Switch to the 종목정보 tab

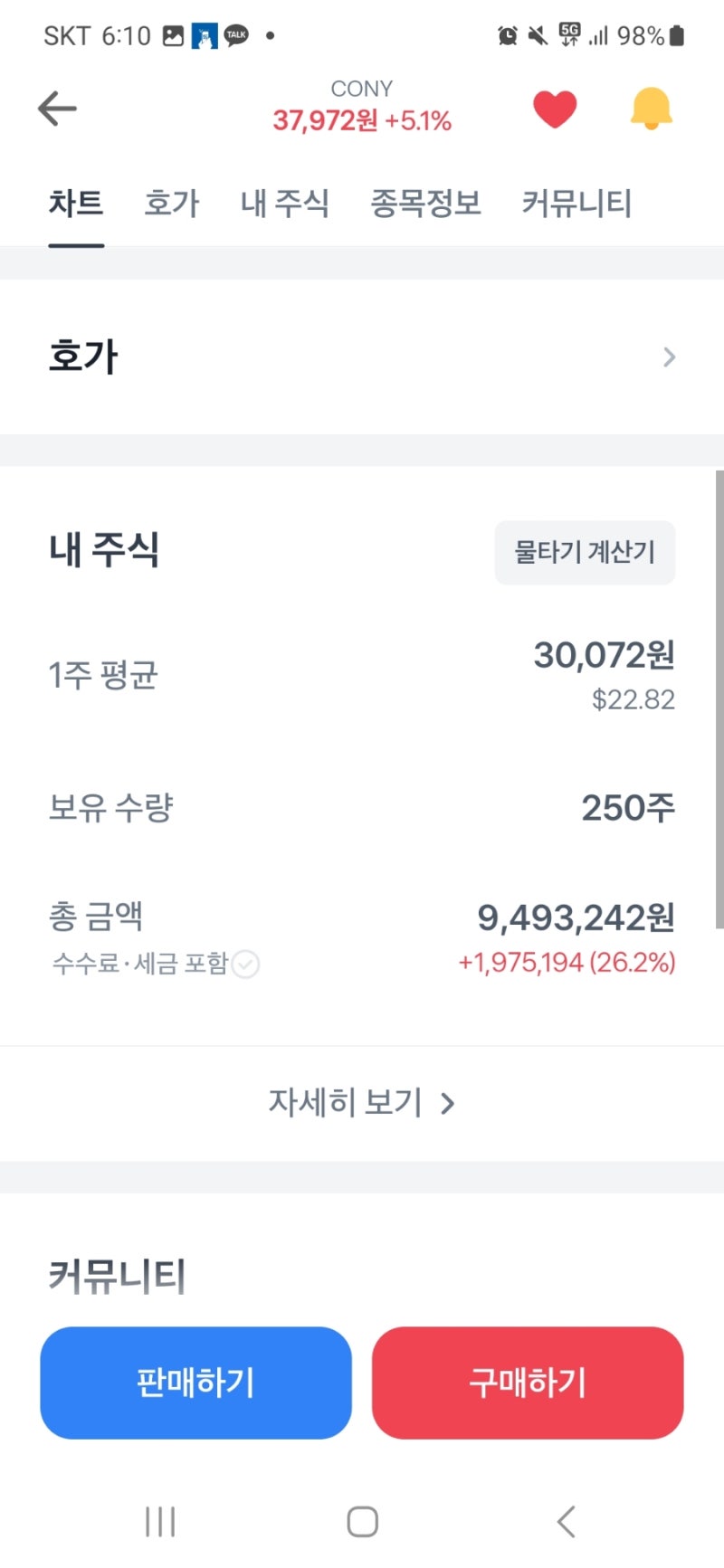click(x=425, y=204)
